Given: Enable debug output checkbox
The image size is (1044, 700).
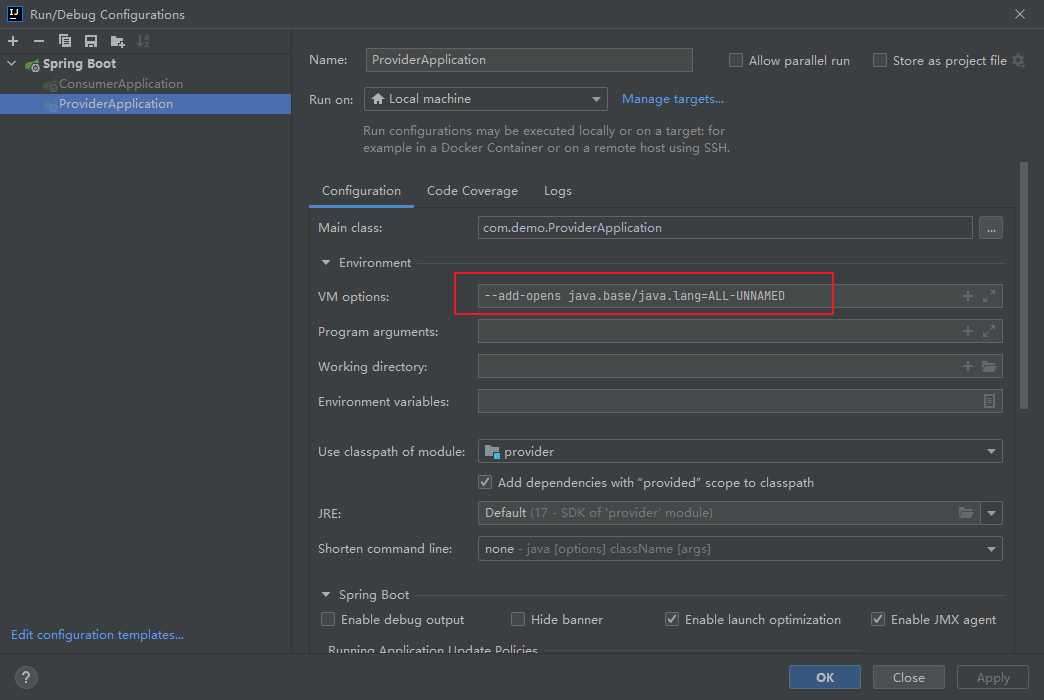Looking at the screenshot, I should click(x=328, y=619).
